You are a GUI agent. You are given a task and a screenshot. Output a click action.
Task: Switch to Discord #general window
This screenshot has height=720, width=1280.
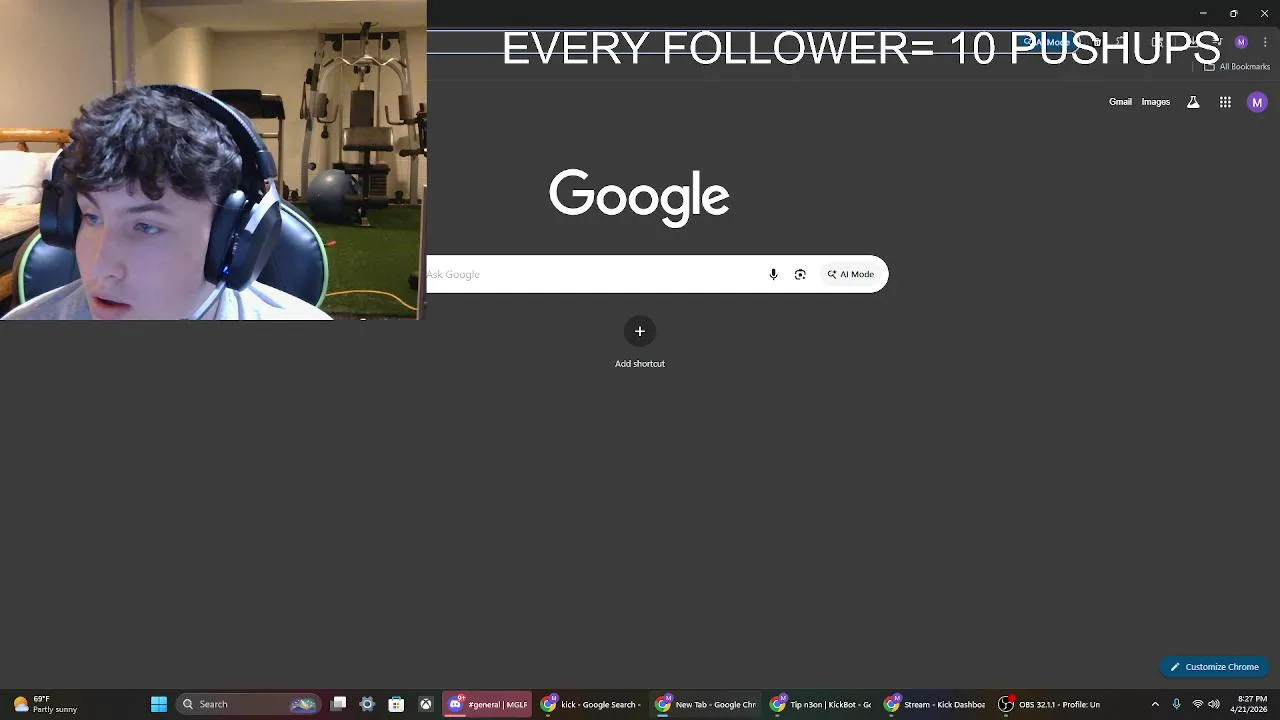tap(487, 704)
